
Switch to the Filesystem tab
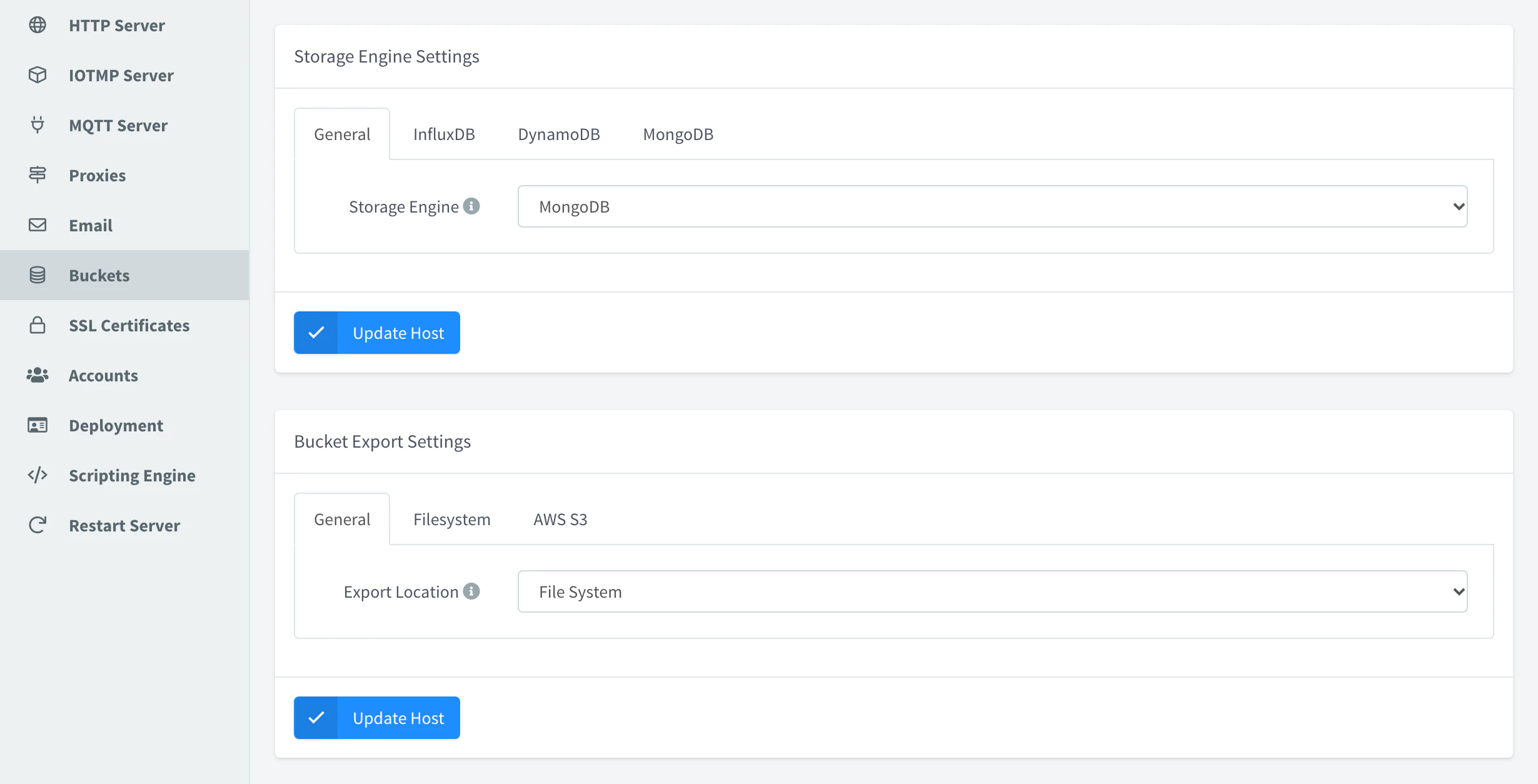pyautogui.click(x=452, y=520)
